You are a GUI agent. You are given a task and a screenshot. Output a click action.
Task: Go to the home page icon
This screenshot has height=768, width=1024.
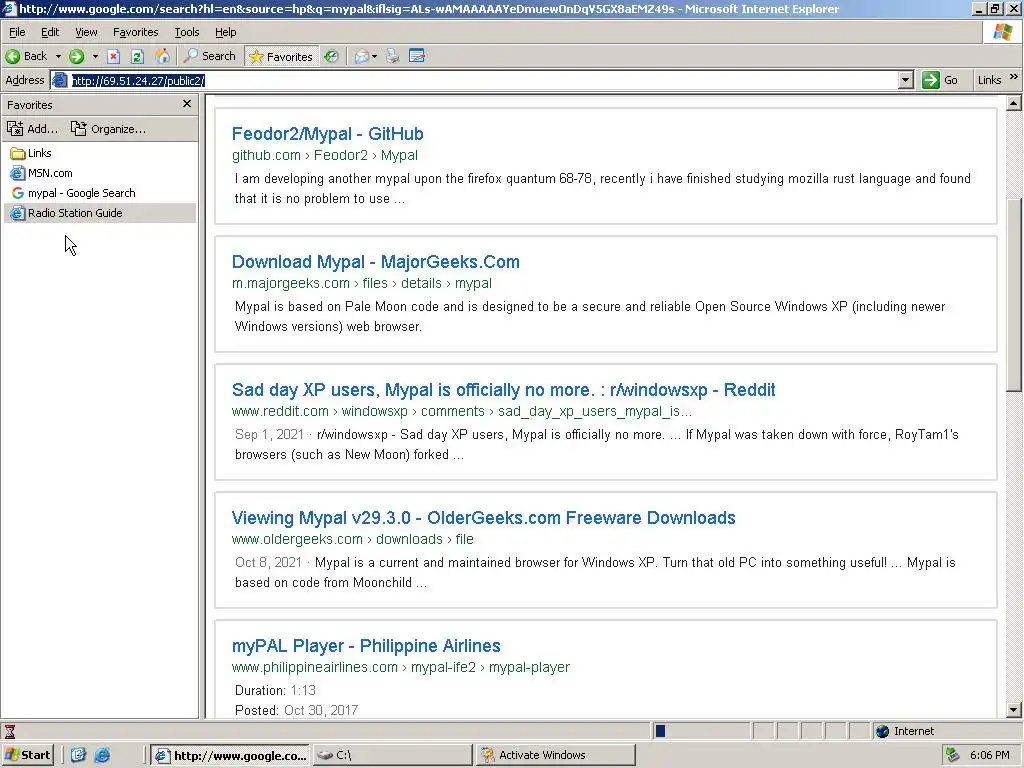(162, 56)
